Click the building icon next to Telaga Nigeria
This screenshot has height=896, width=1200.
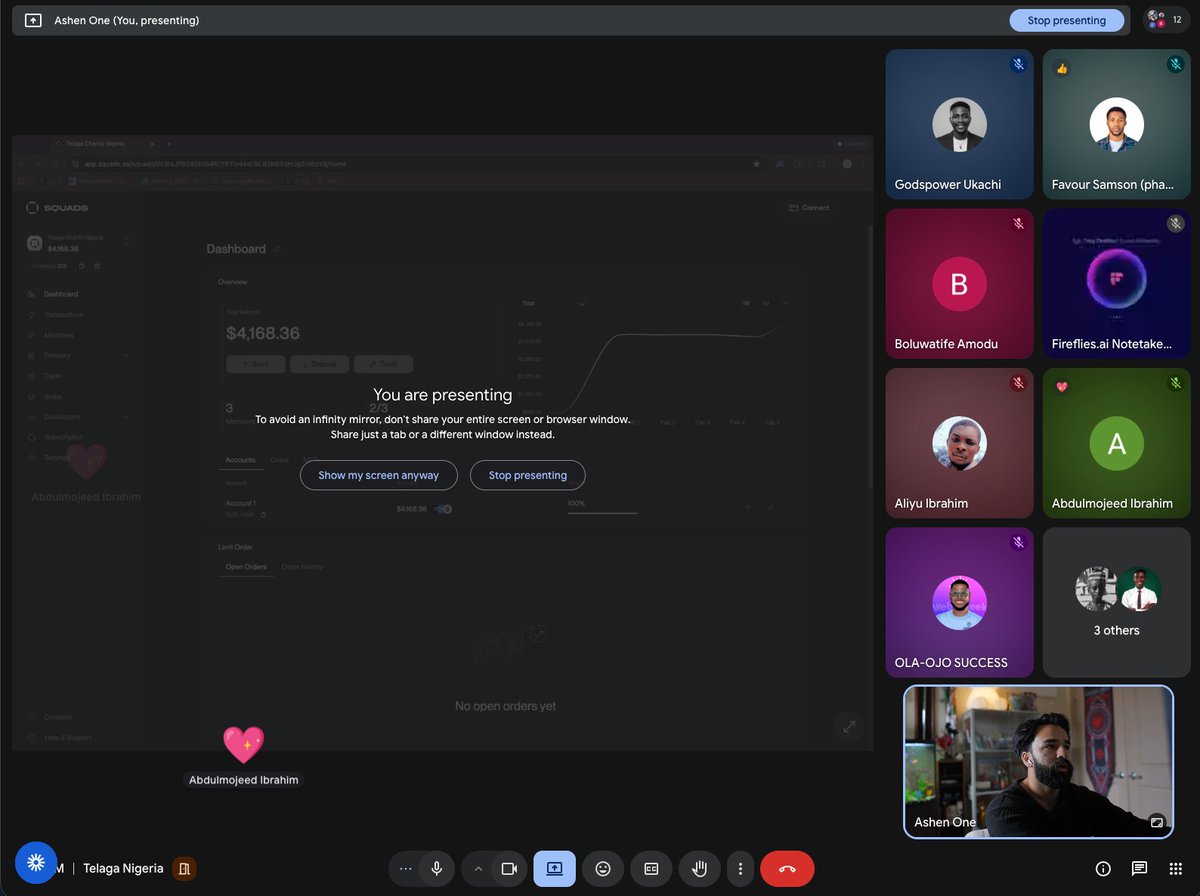pyautogui.click(x=184, y=868)
